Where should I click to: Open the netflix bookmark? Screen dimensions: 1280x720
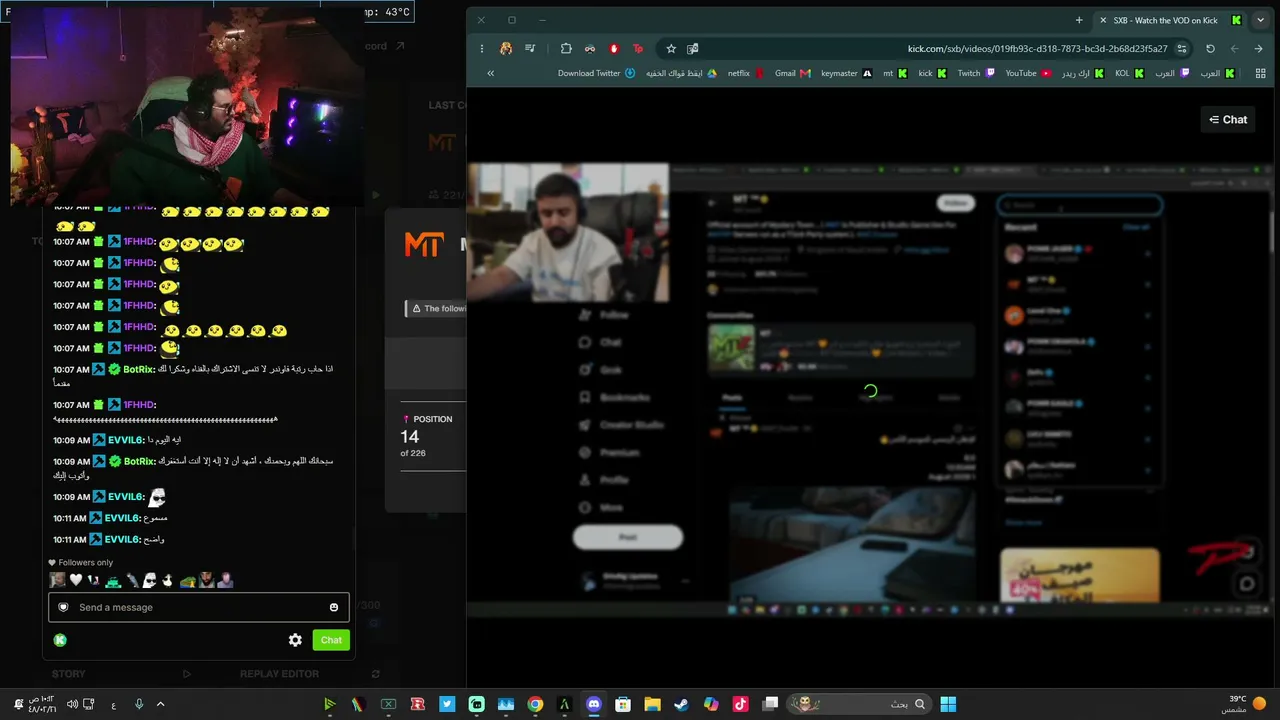(745, 73)
